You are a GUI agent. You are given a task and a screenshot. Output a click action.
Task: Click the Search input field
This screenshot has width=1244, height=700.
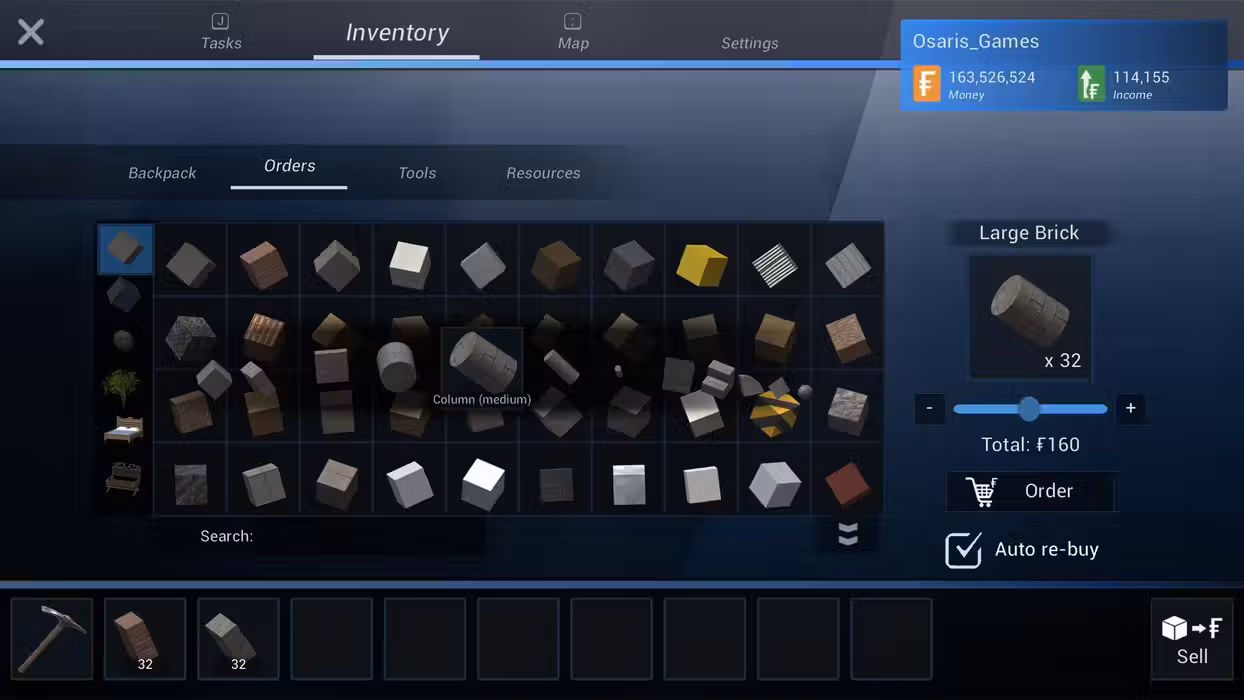[370, 536]
